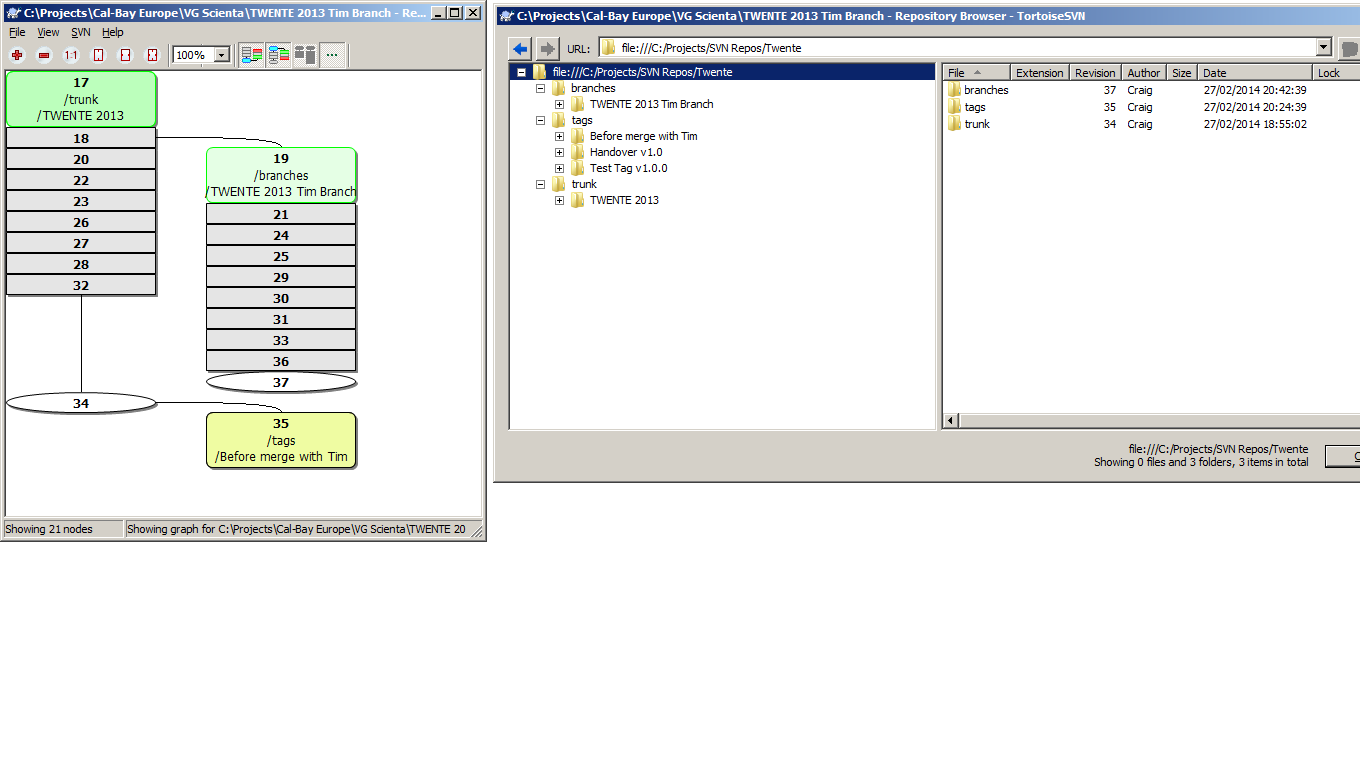
Task: Click the date 27/02/2014 20:42:39
Action: click(1255, 90)
